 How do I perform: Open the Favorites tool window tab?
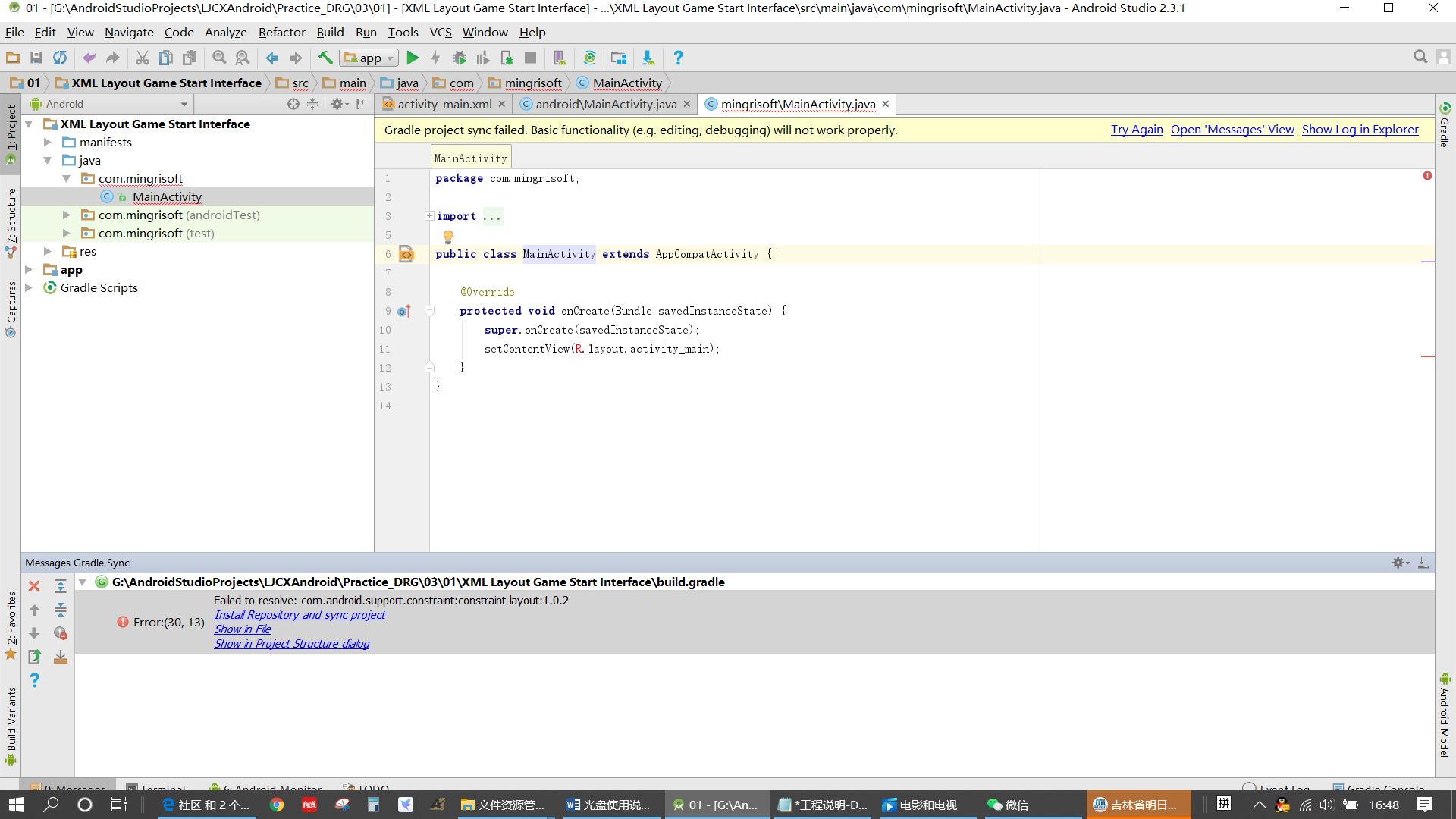[x=11, y=626]
